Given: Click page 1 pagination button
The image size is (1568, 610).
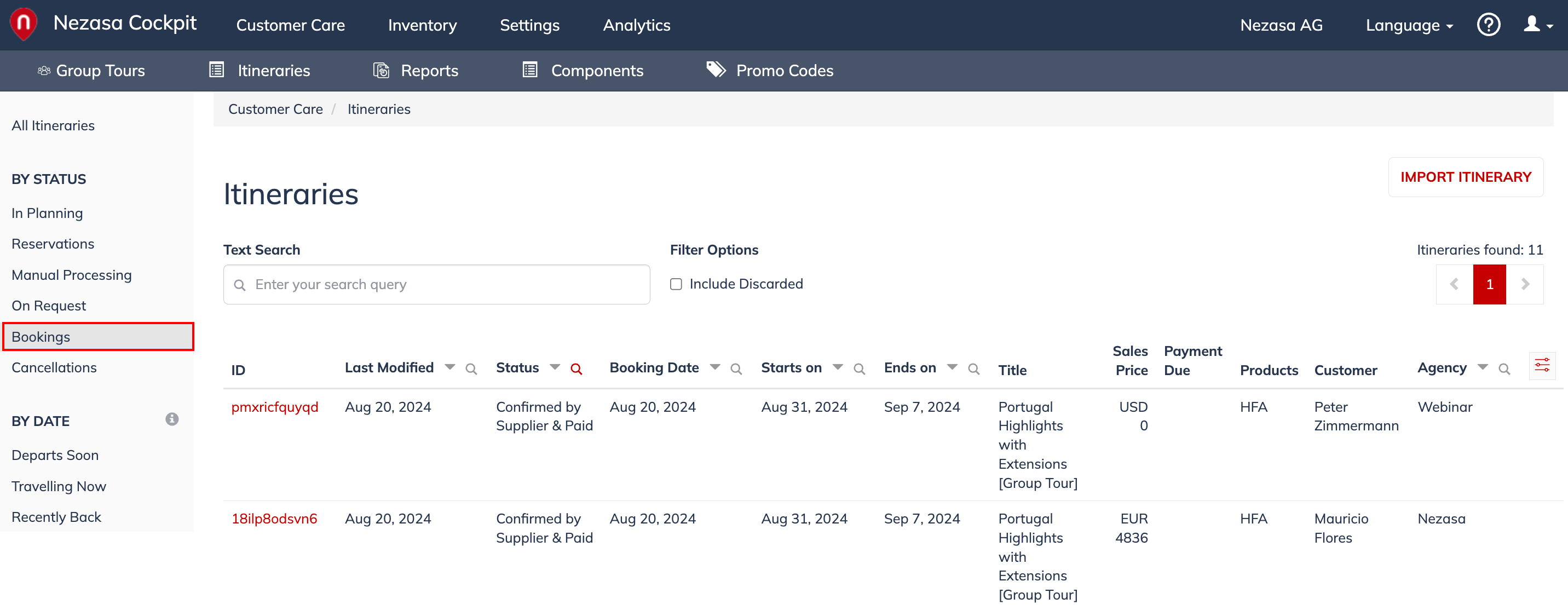Looking at the screenshot, I should pyautogui.click(x=1490, y=284).
